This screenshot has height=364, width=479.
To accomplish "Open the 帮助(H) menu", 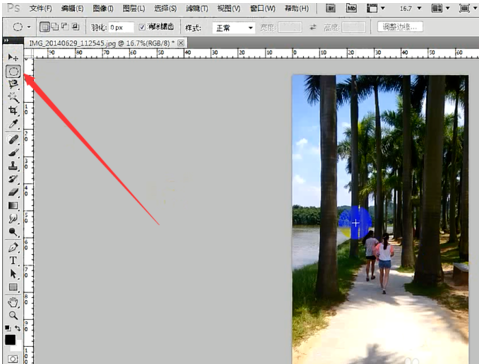I will [x=296, y=8].
